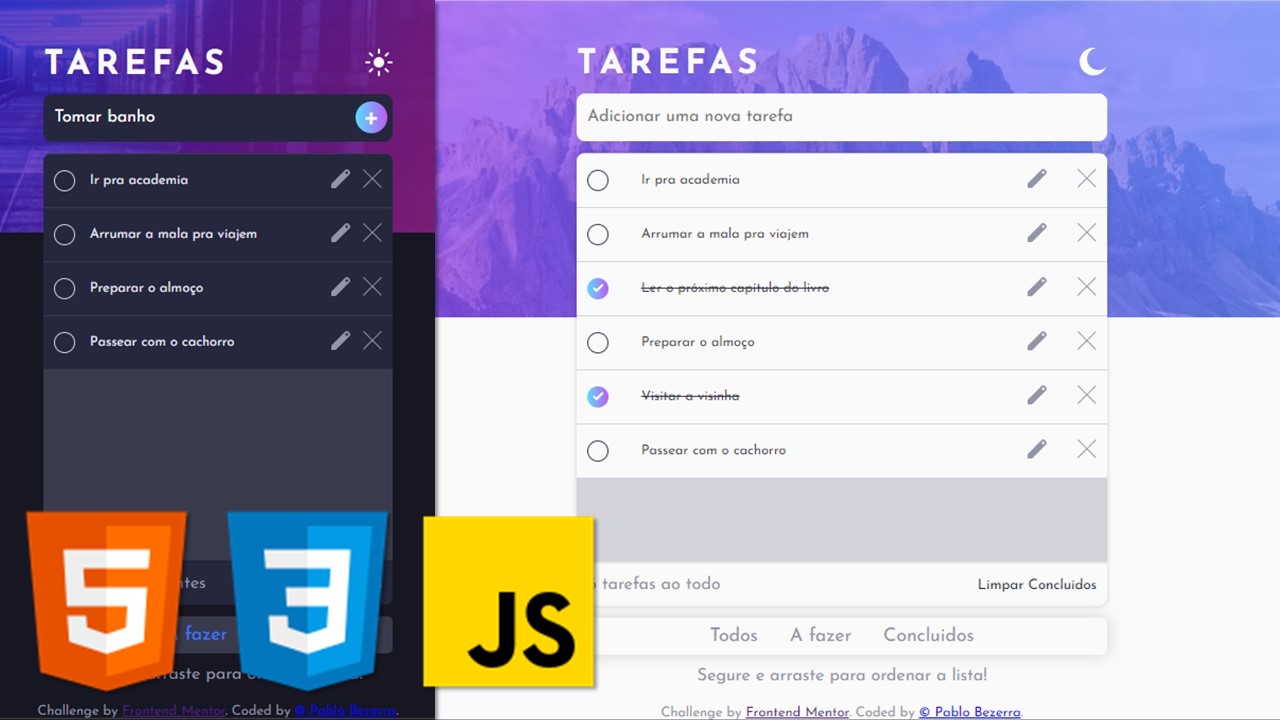1280x720 pixels.
Task: Select 'Visitar a vizinha' task text
Action: [690, 396]
